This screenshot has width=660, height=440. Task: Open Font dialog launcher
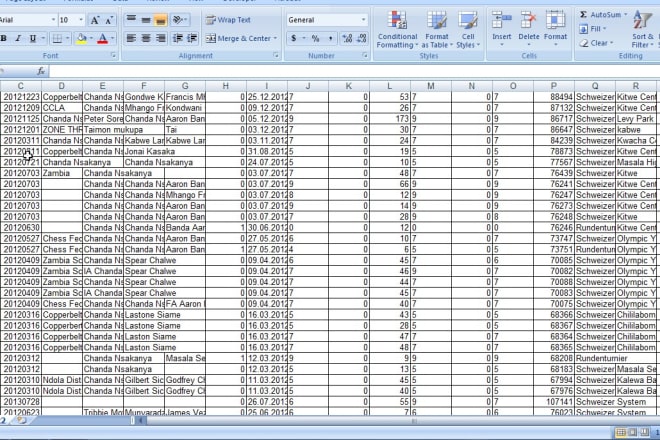pyautogui.click(x=113, y=55)
